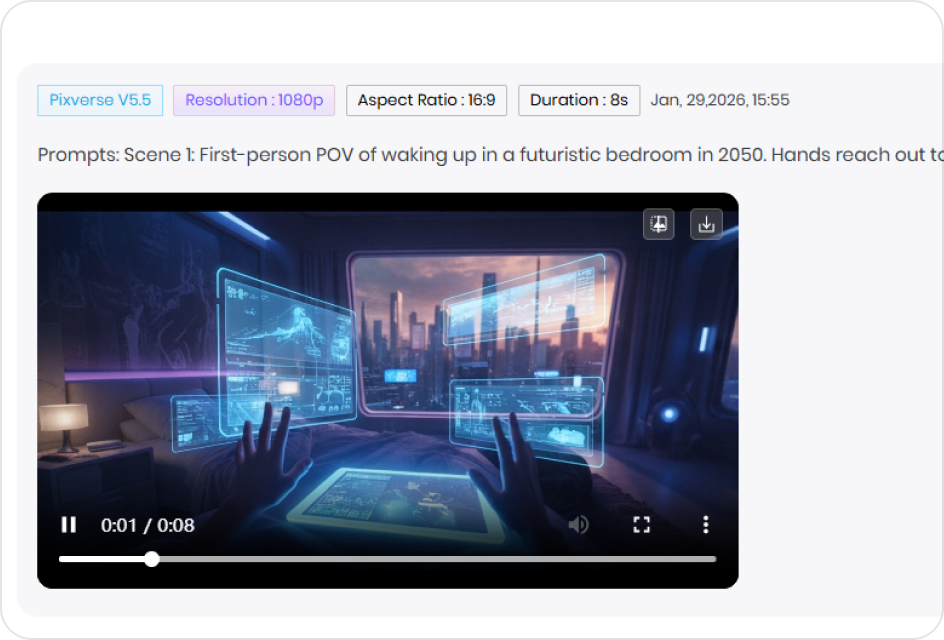This screenshot has width=944, height=640.
Task: Select the Duration 8s badge
Action: [x=579, y=100]
